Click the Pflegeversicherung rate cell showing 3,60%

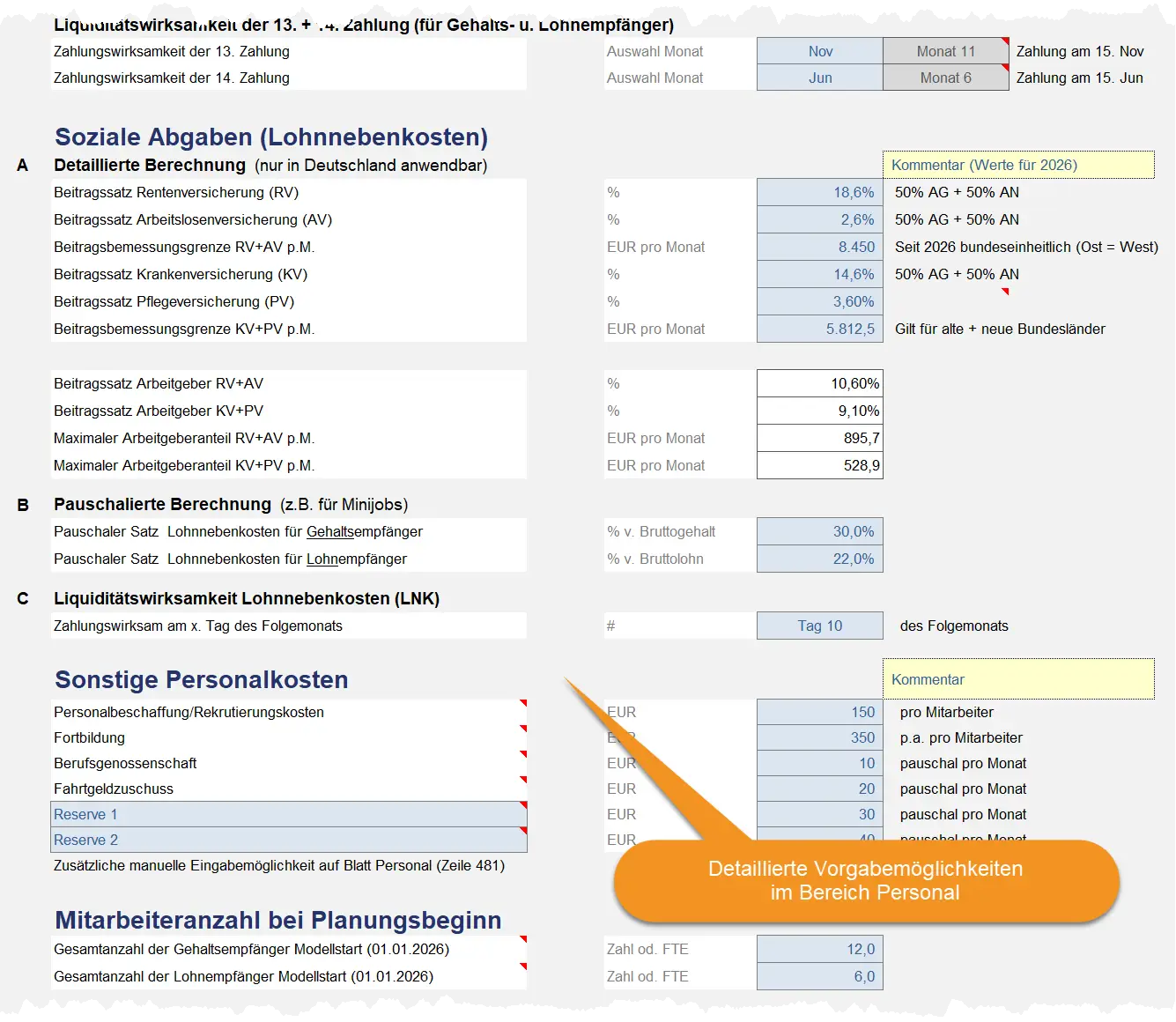pos(819,301)
